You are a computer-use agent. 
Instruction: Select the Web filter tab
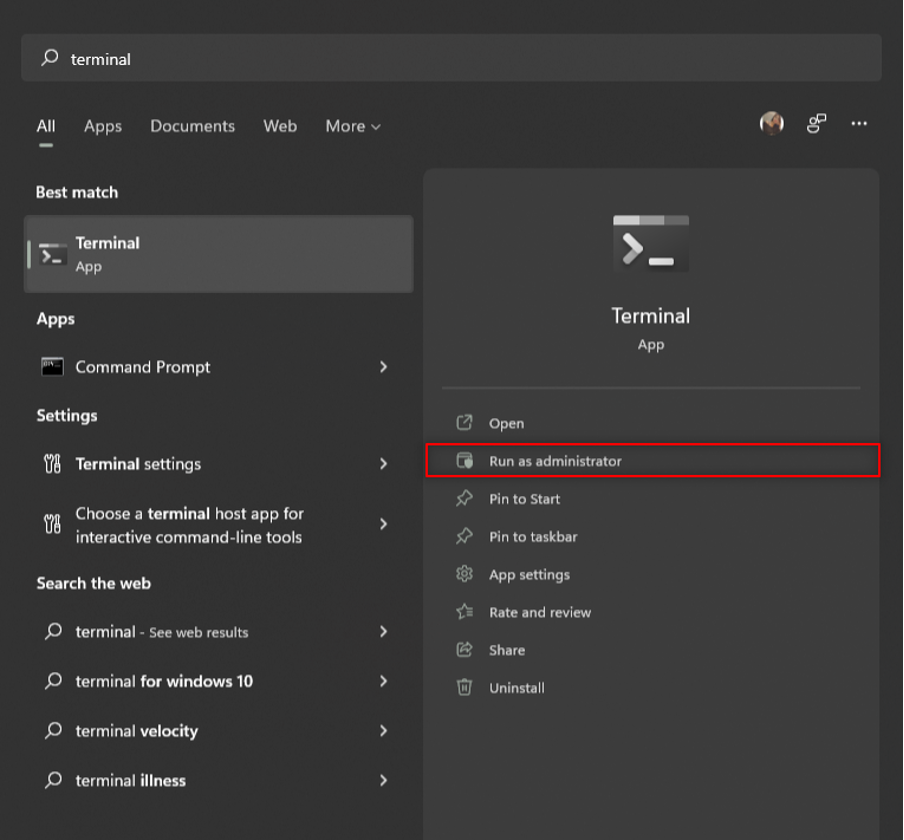(x=280, y=126)
